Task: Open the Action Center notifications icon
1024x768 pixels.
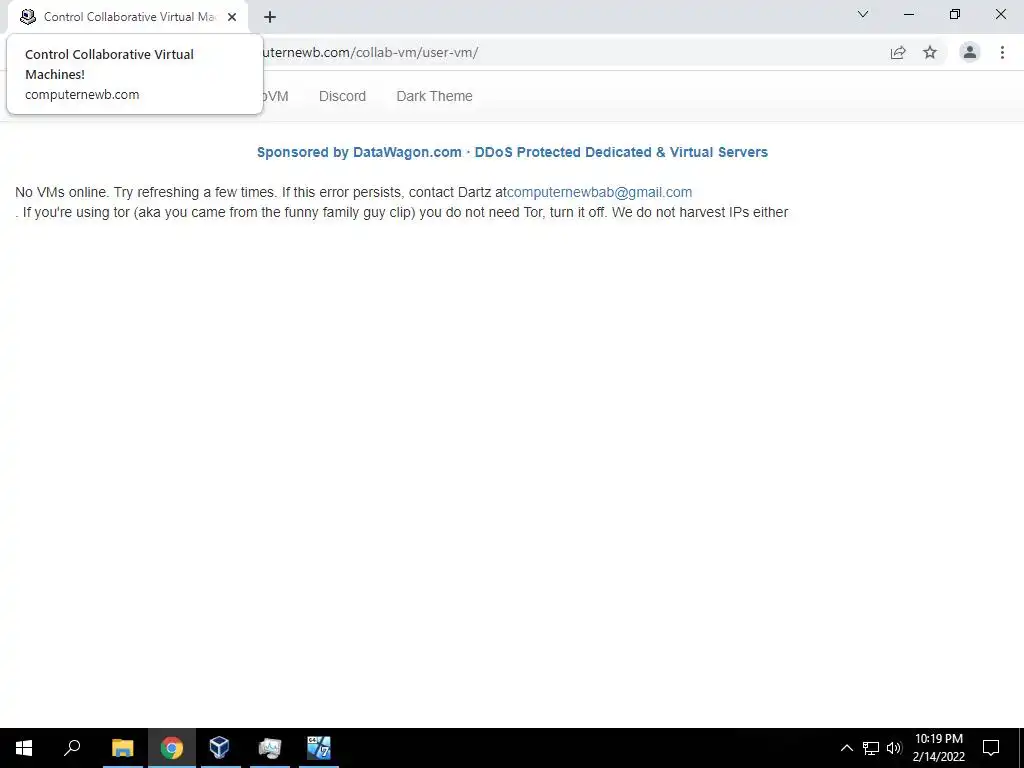Action: [991, 748]
